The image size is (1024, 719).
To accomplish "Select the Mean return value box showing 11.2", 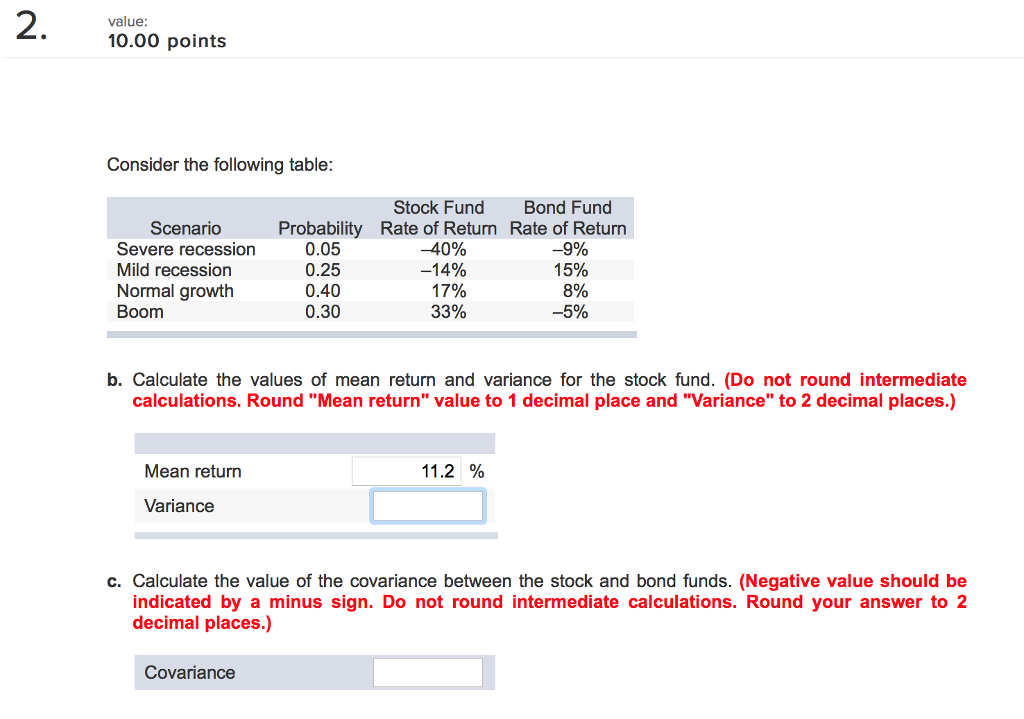I will pos(406,470).
